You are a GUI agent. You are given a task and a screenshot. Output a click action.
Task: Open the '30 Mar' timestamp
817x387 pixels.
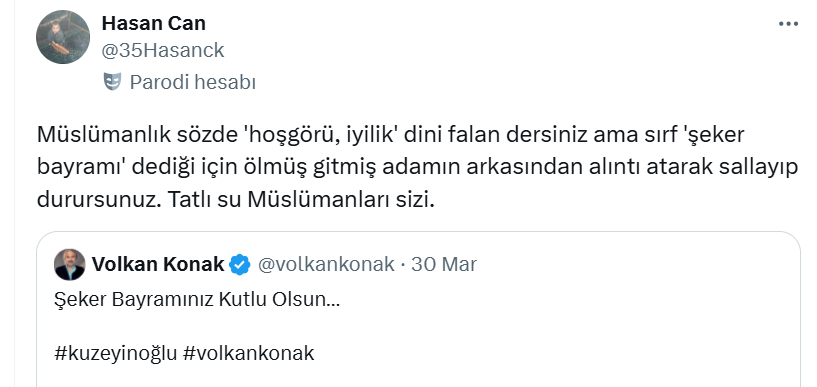click(x=443, y=264)
